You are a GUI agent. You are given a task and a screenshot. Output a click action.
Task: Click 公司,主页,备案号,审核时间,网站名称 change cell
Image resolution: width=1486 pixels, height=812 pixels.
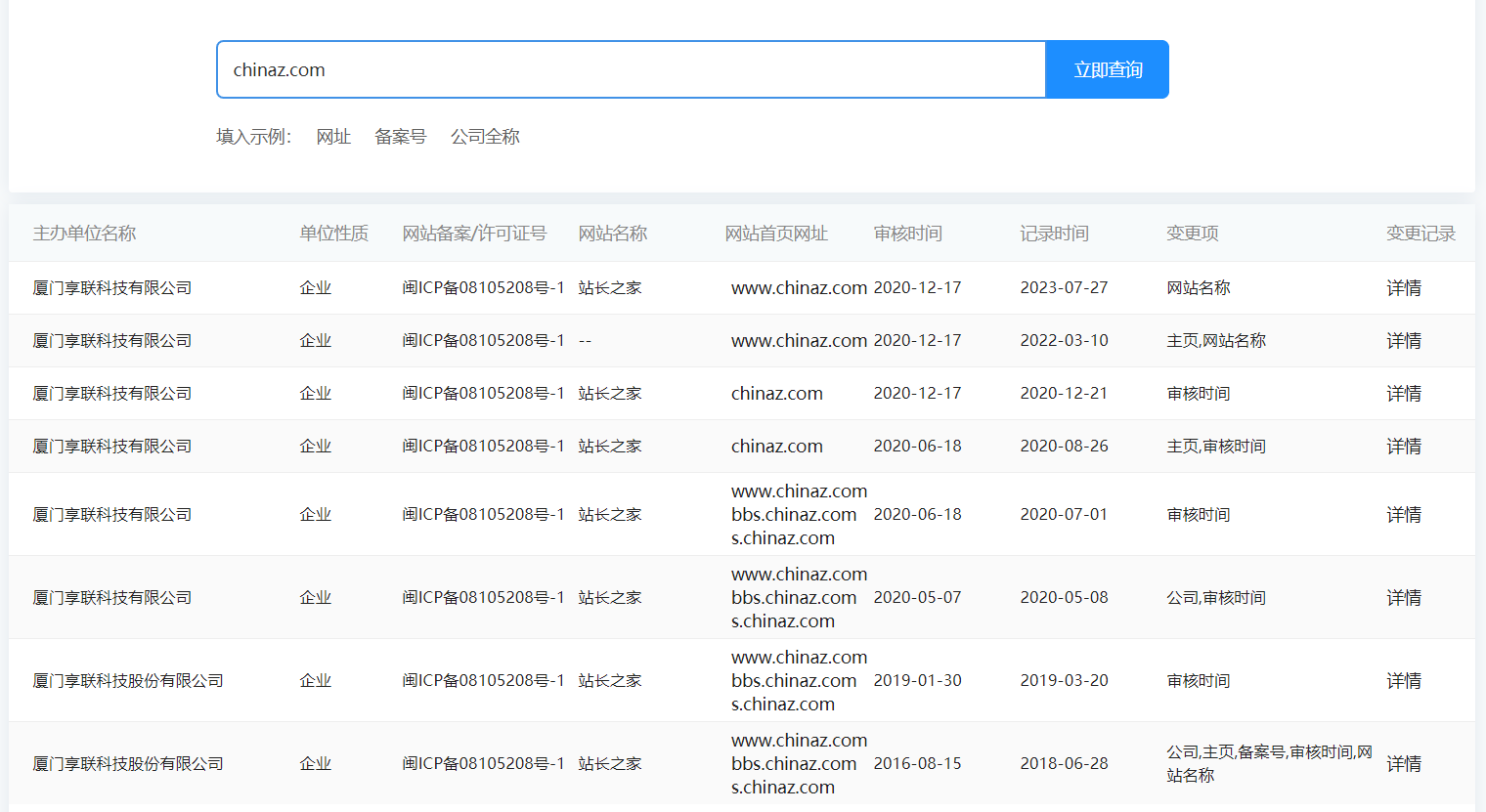point(1269,764)
